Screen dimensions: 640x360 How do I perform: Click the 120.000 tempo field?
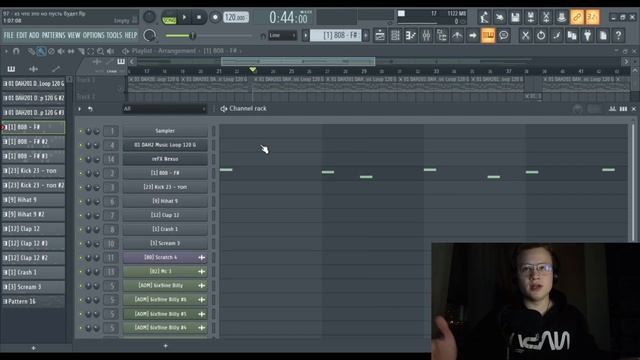tap(236, 18)
